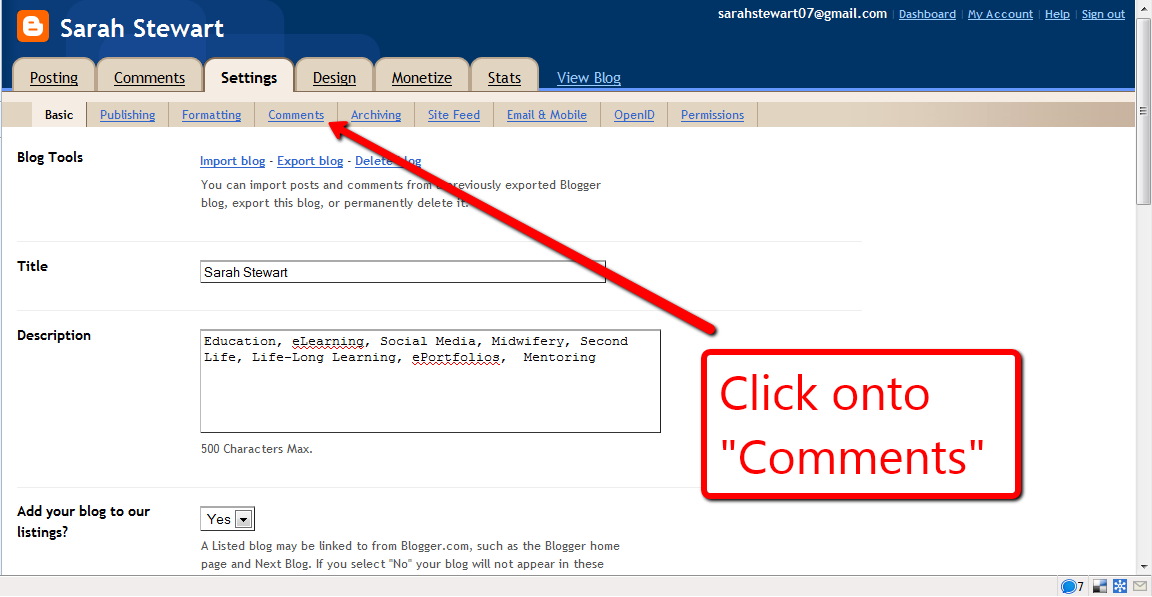
Task: Open the Site Feed sub-tab
Action: tap(454, 115)
